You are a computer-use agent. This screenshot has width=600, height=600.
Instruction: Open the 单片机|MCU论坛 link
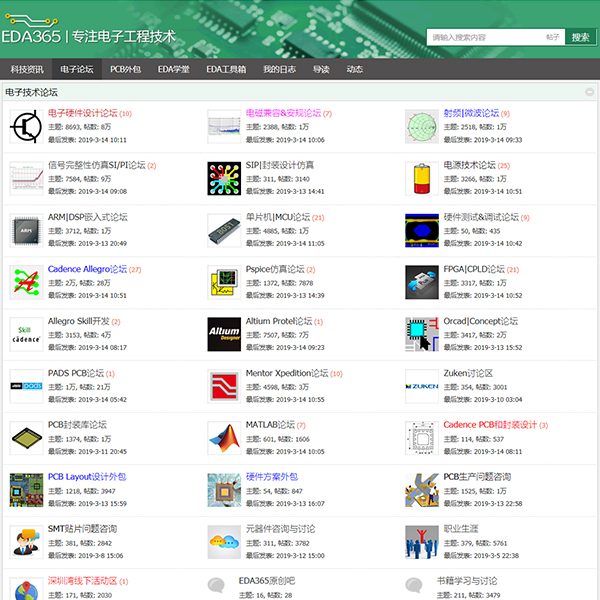click(x=278, y=217)
